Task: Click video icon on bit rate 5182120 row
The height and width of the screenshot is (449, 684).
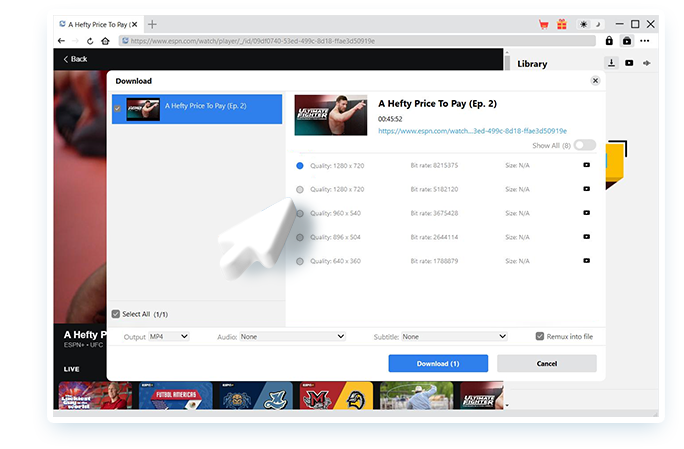Action: point(587,189)
